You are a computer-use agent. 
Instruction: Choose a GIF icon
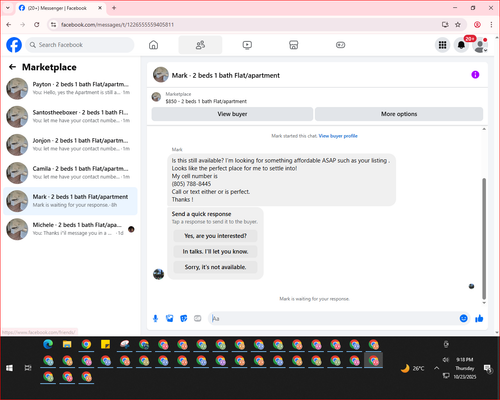pyautogui.click(x=198, y=319)
